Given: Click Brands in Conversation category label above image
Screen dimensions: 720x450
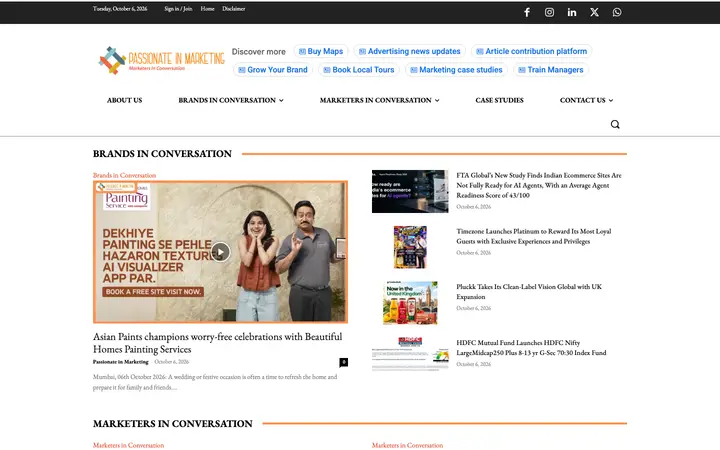Looking at the screenshot, I should point(124,175).
